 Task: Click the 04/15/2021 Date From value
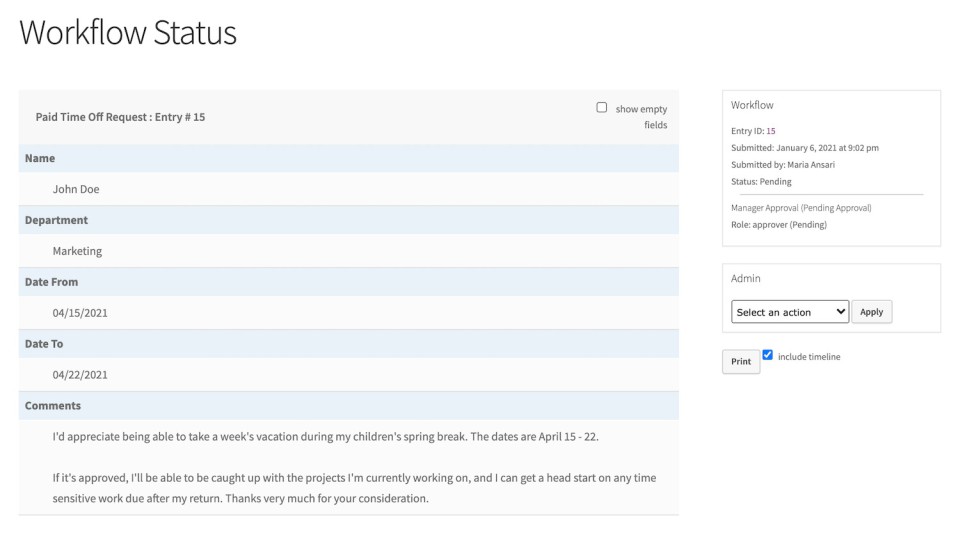click(x=80, y=313)
